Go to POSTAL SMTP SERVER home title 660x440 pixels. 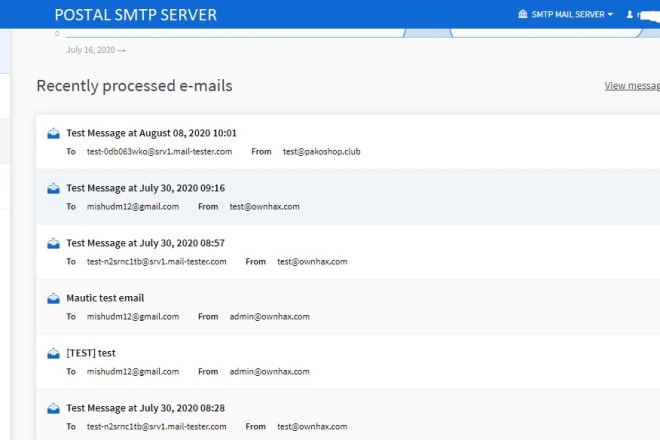[136, 15]
